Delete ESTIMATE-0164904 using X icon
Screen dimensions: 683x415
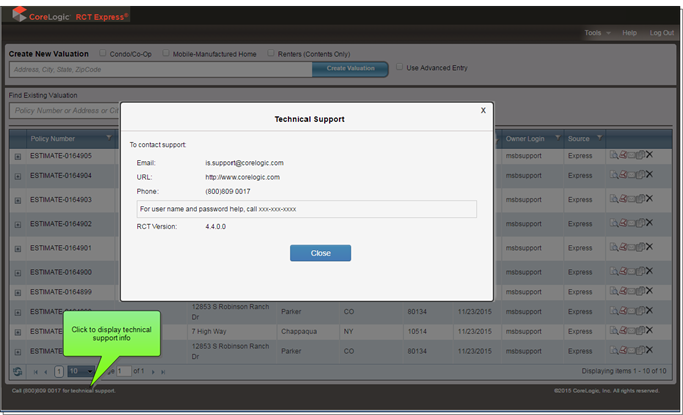649,174
